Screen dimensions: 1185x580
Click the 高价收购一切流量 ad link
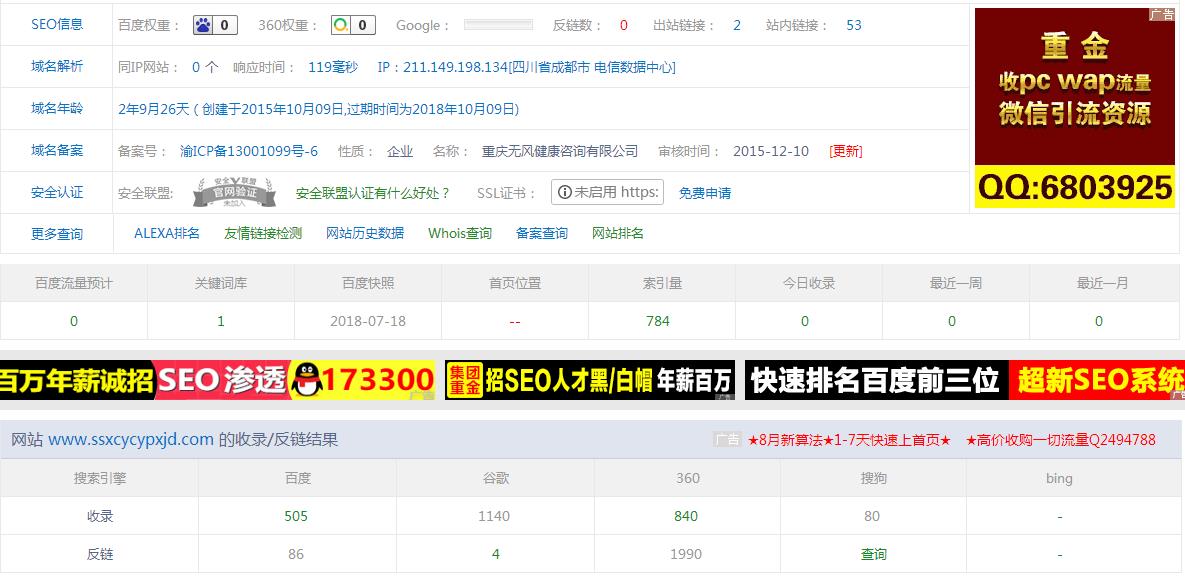click(1060, 439)
